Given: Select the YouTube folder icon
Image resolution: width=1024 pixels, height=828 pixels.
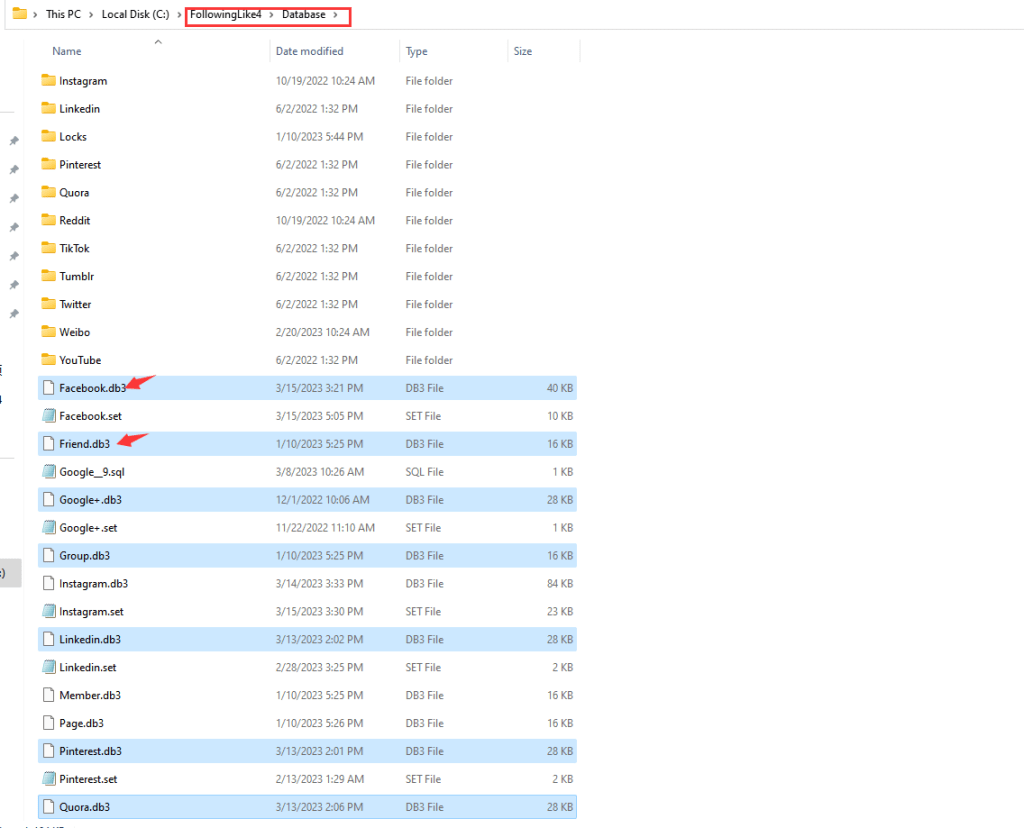Looking at the screenshot, I should coord(48,360).
